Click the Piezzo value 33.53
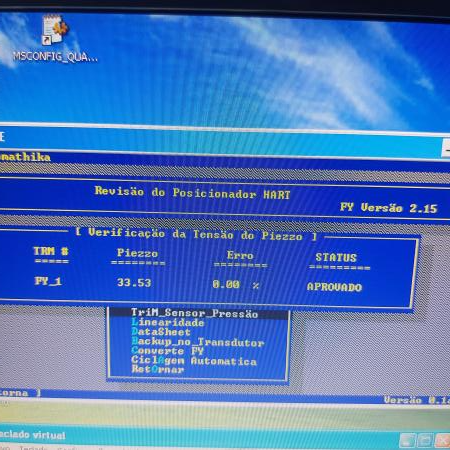The image size is (450, 450). (x=134, y=283)
